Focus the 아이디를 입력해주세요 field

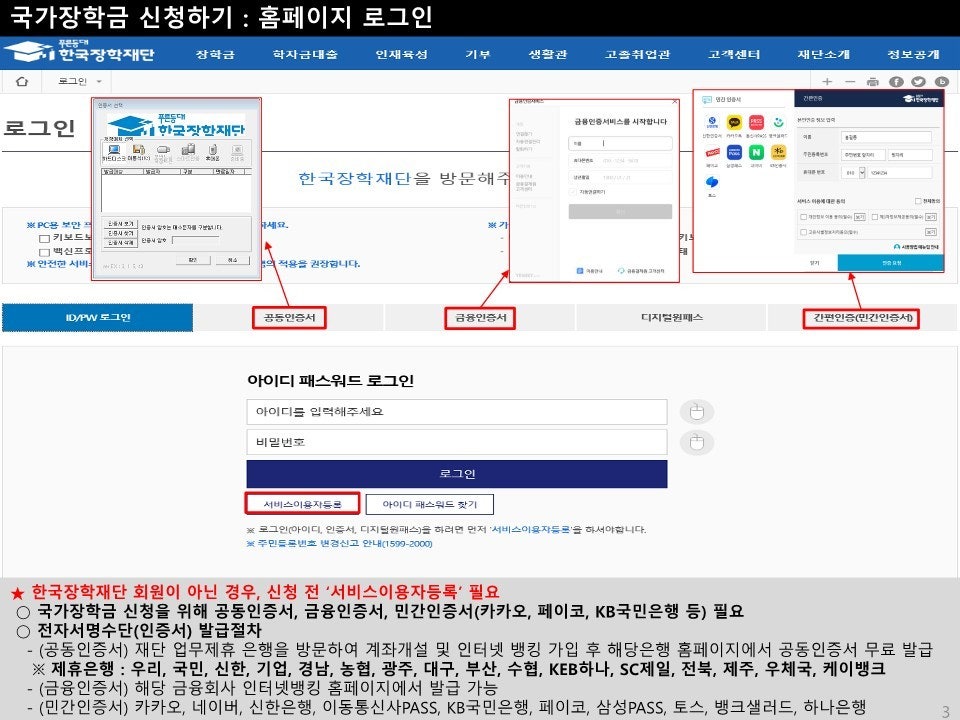[457, 412]
